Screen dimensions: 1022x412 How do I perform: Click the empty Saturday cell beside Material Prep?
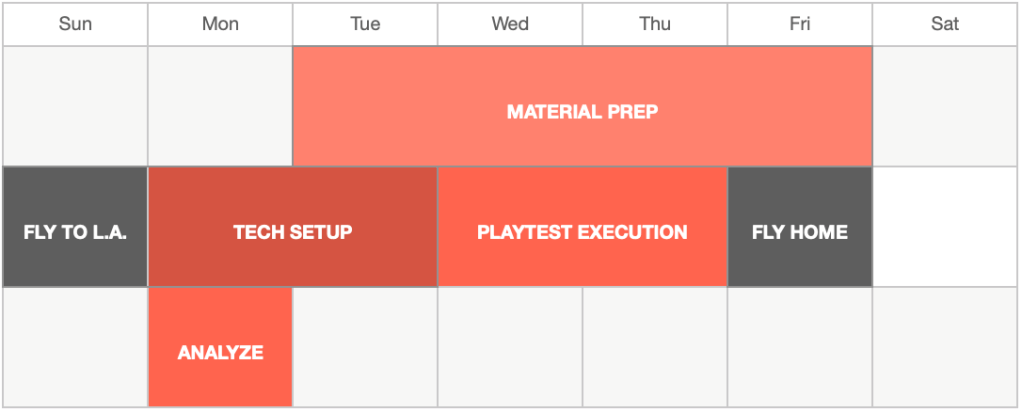coord(945,106)
